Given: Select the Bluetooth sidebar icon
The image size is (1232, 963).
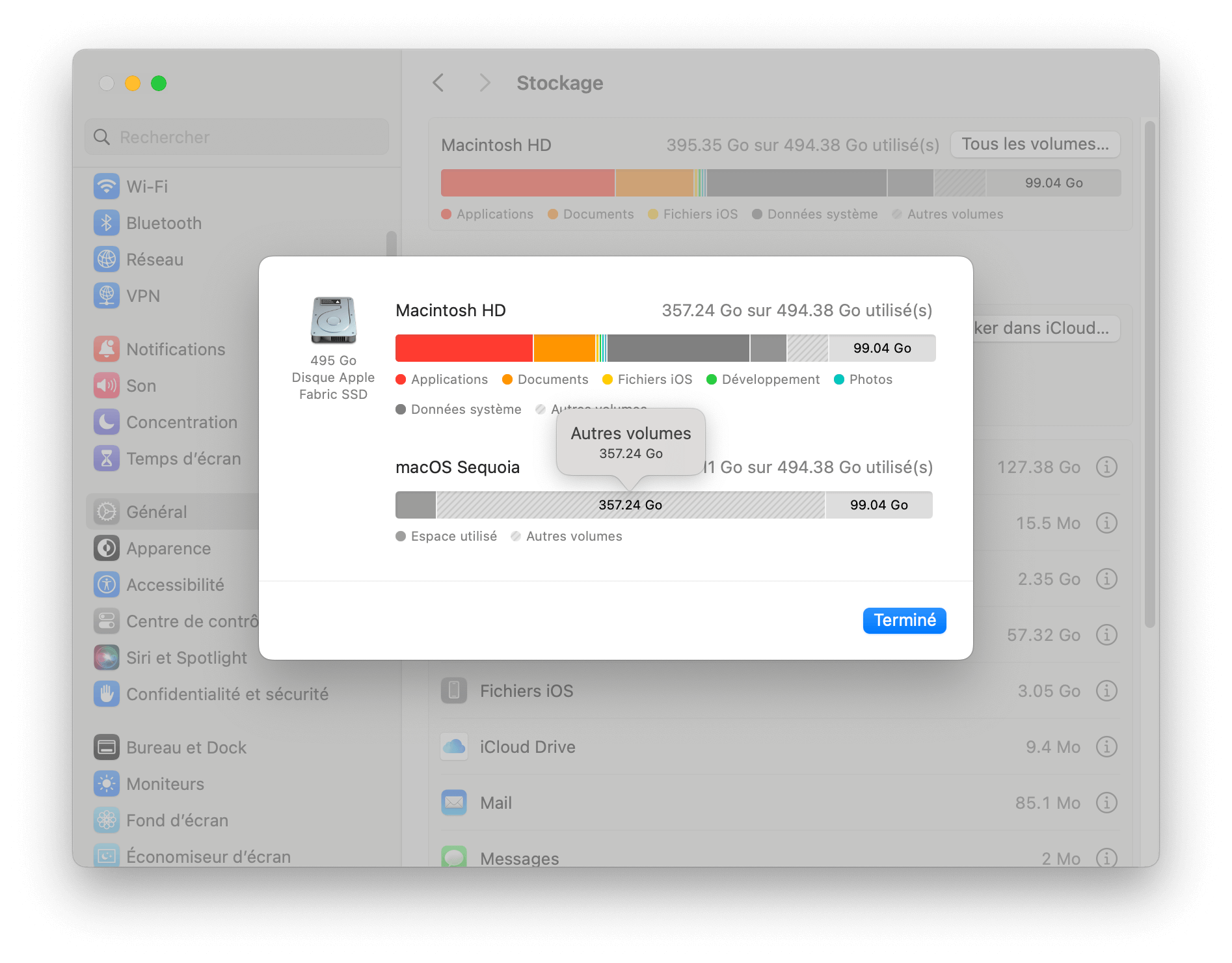Looking at the screenshot, I should pyautogui.click(x=107, y=223).
